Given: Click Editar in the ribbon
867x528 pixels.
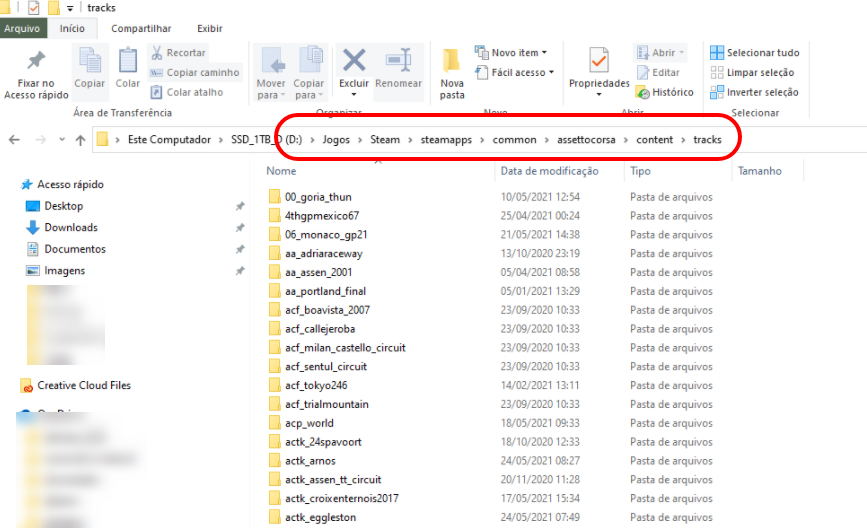Looking at the screenshot, I should (658, 72).
